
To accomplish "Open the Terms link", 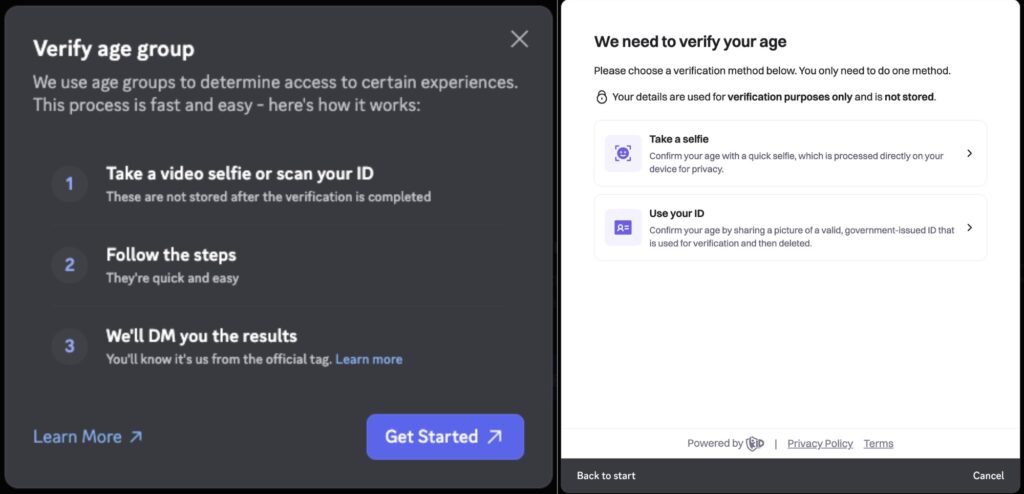I will (x=878, y=443).
